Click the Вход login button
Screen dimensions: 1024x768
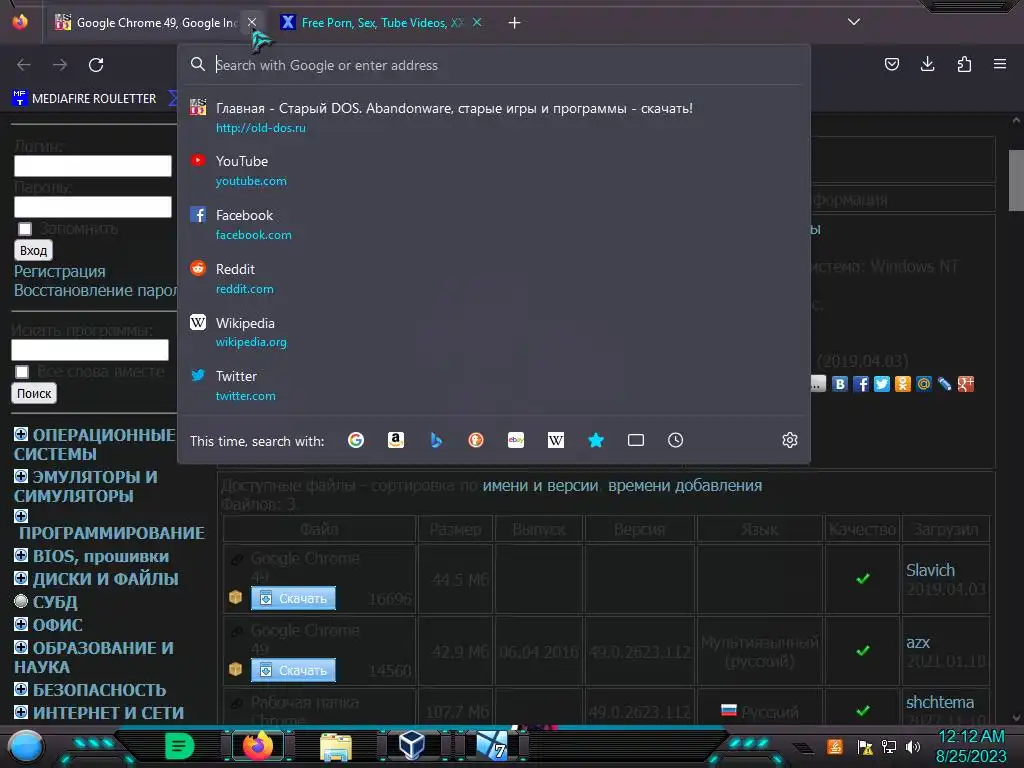click(x=33, y=250)
